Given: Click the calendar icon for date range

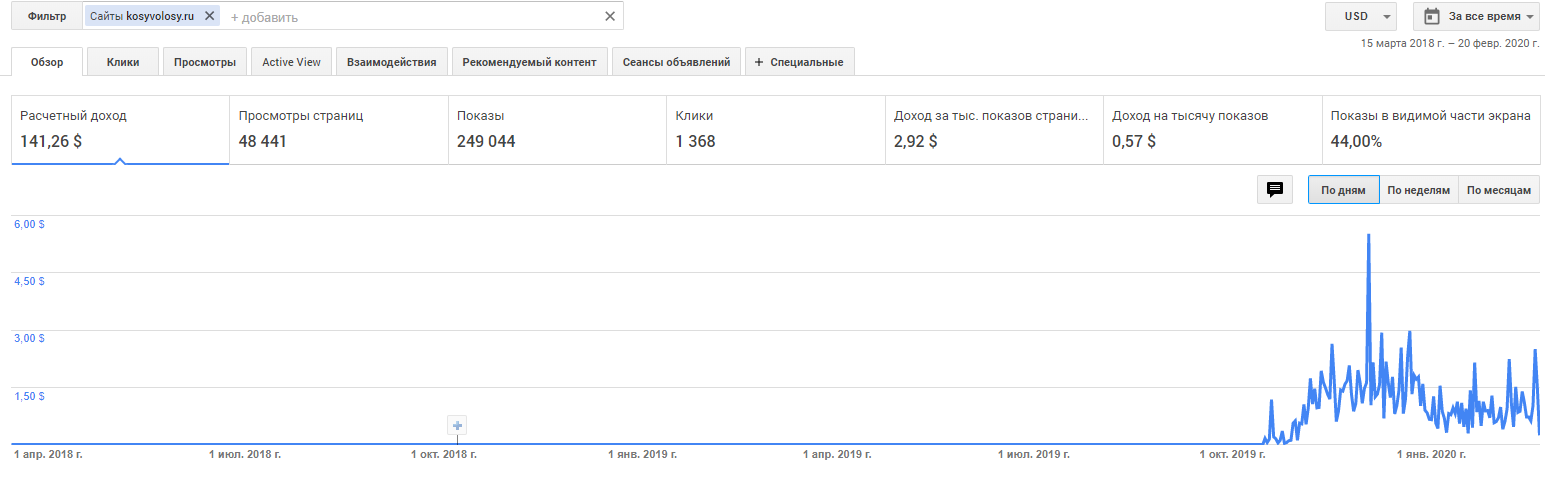Looking at the screenshot, I should pyautogui.click(x=1432, y=17).
